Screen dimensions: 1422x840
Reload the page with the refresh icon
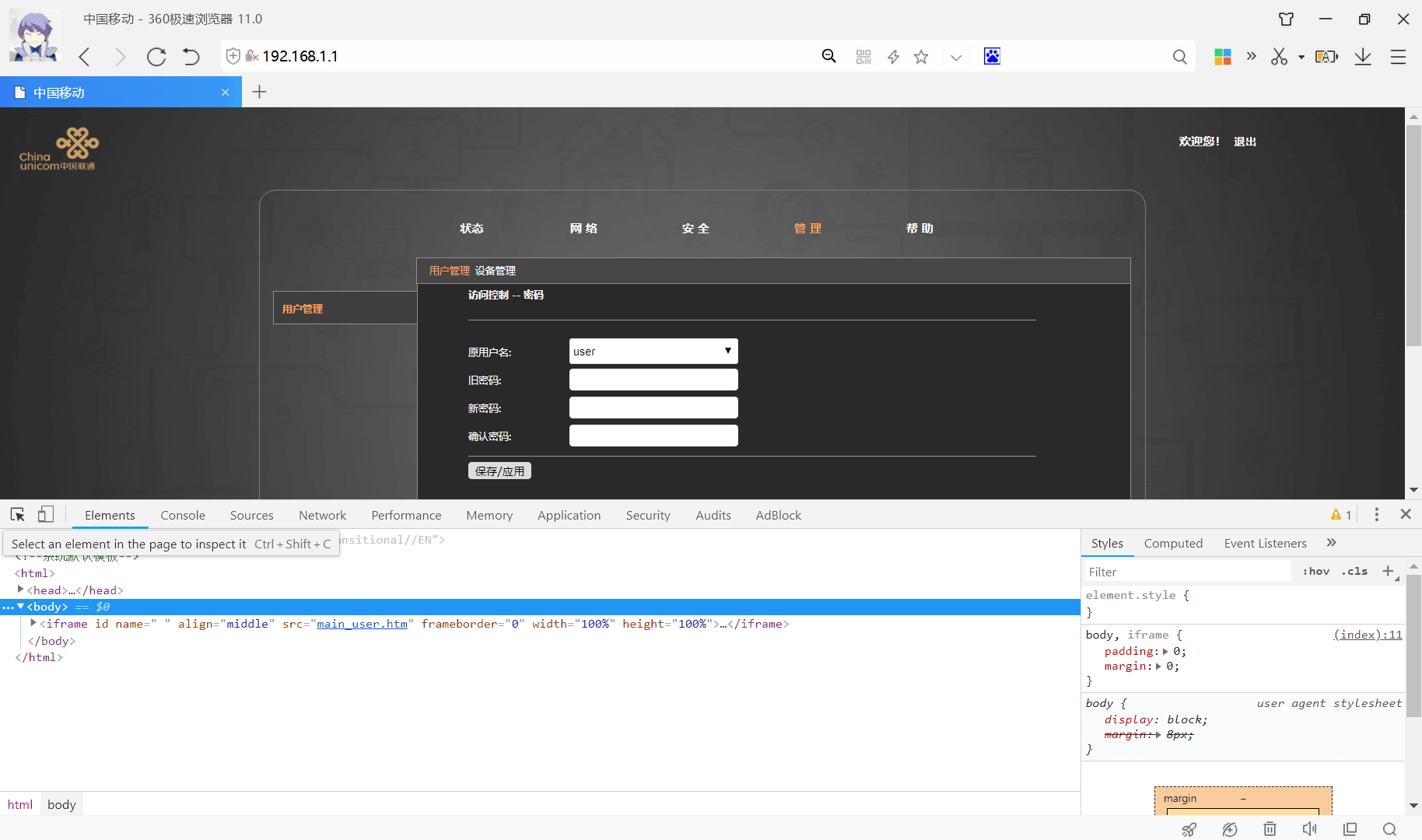click(156, 57)
